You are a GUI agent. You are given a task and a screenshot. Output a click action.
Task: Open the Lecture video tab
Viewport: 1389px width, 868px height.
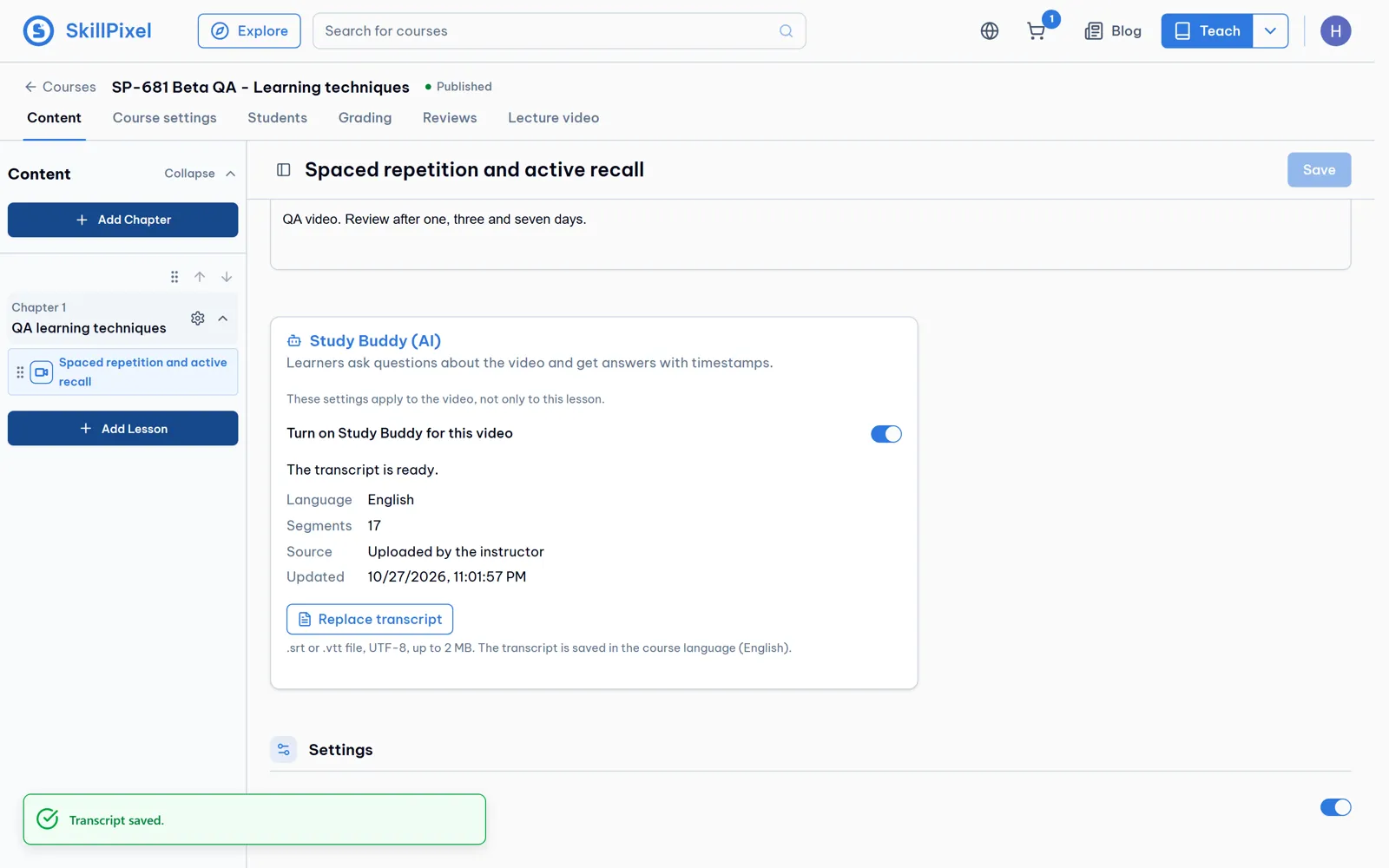click(x=554, y=118)
